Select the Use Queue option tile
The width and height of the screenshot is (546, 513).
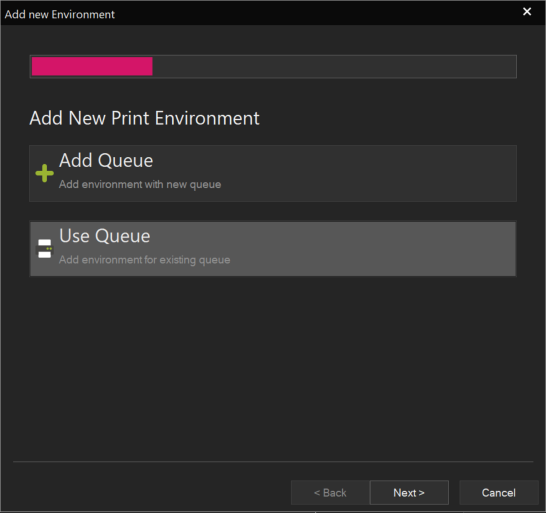[x=273, y=249]
